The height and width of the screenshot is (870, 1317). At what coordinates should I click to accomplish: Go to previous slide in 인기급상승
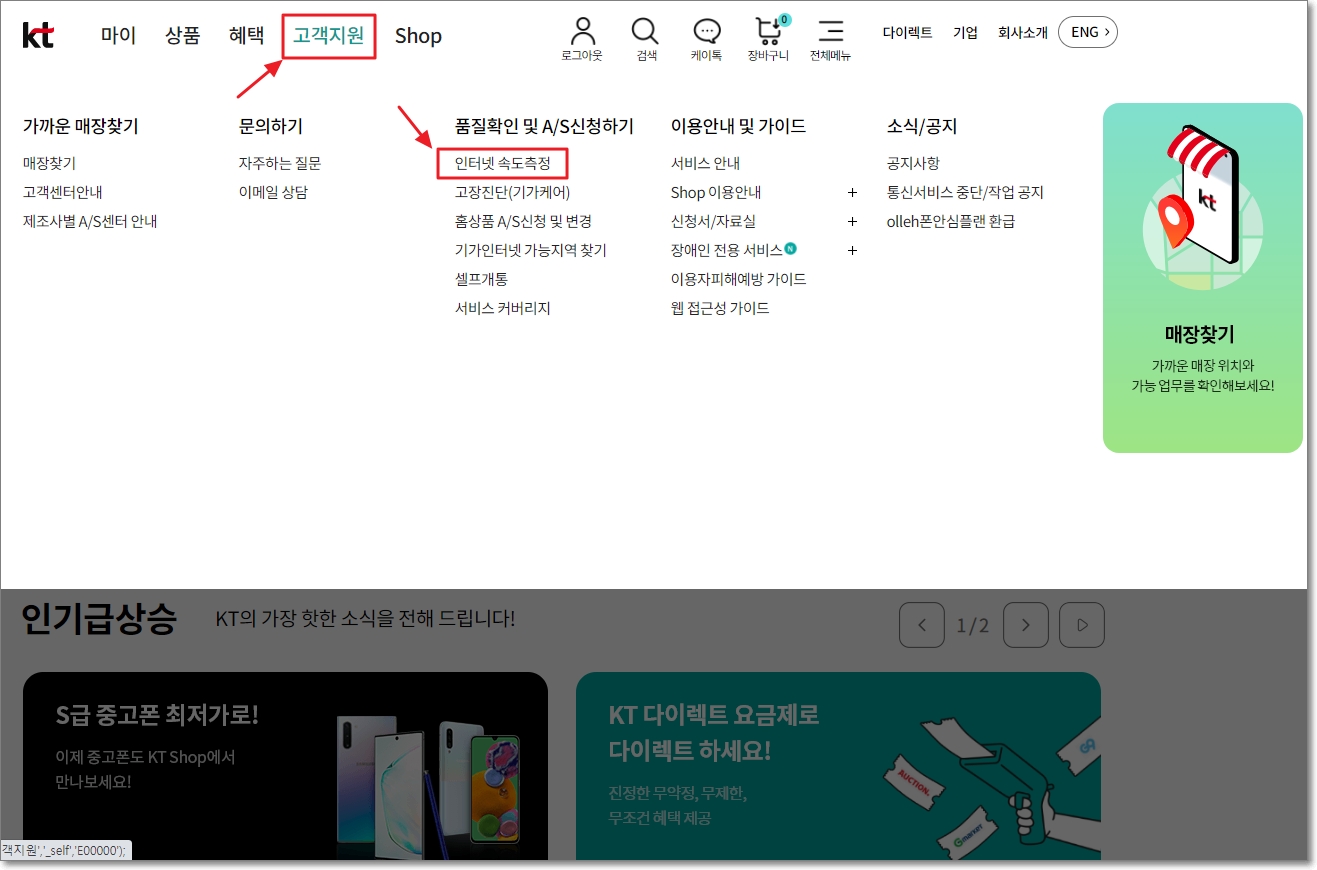click(x=922, y=625)
